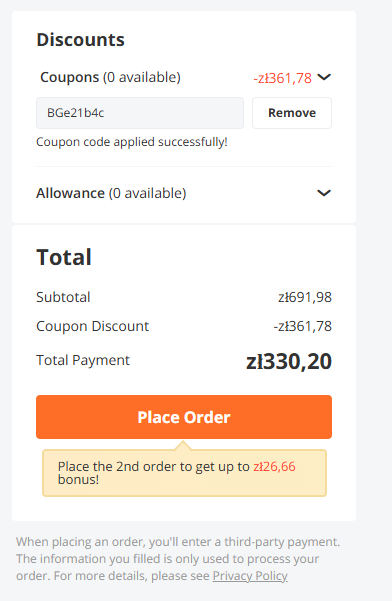Viewport: 392px width, 601px height.
Task: Click the red -zł361,78 coupon amount
Action: pos(283,78)
